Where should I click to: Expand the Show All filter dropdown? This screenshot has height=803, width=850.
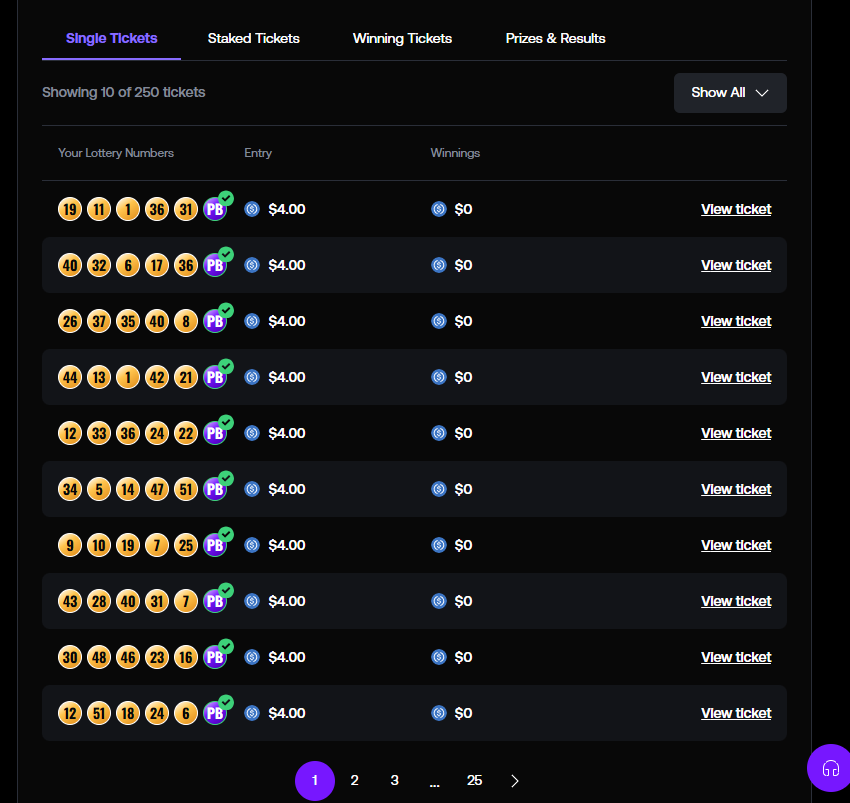(730, 93)
